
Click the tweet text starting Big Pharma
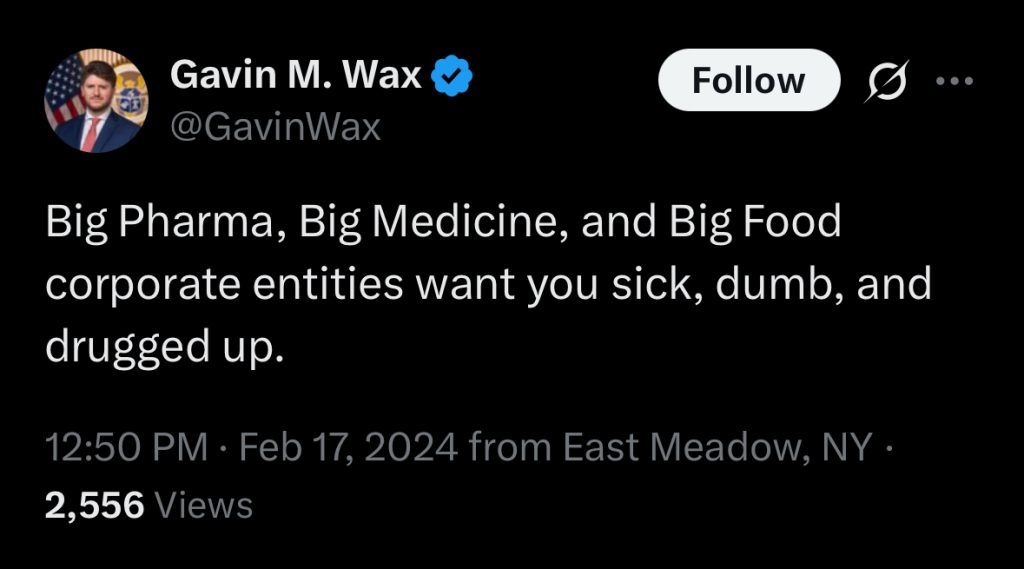[488, 283]
